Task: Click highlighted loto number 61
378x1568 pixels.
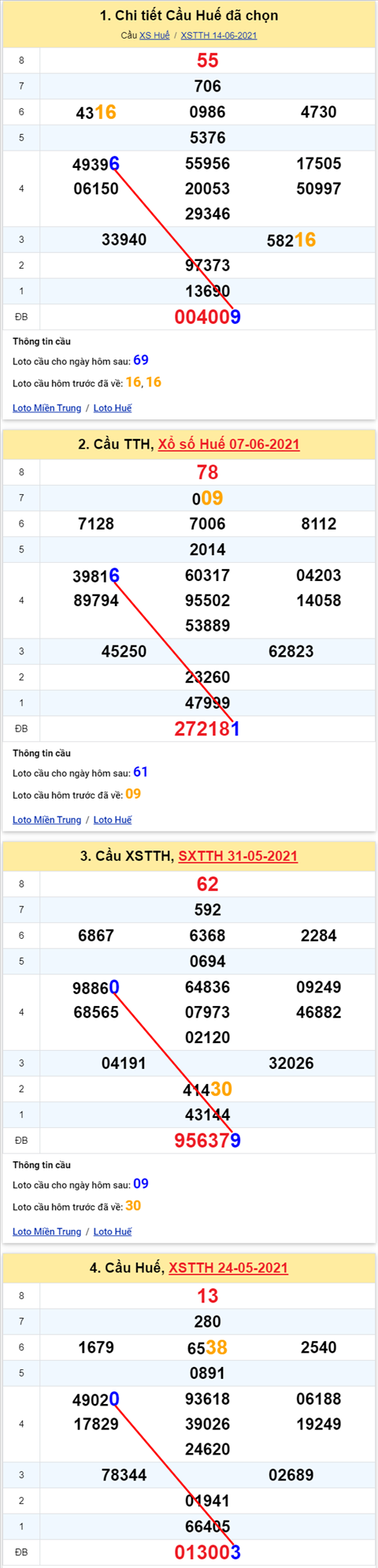Action: point(141,772)
